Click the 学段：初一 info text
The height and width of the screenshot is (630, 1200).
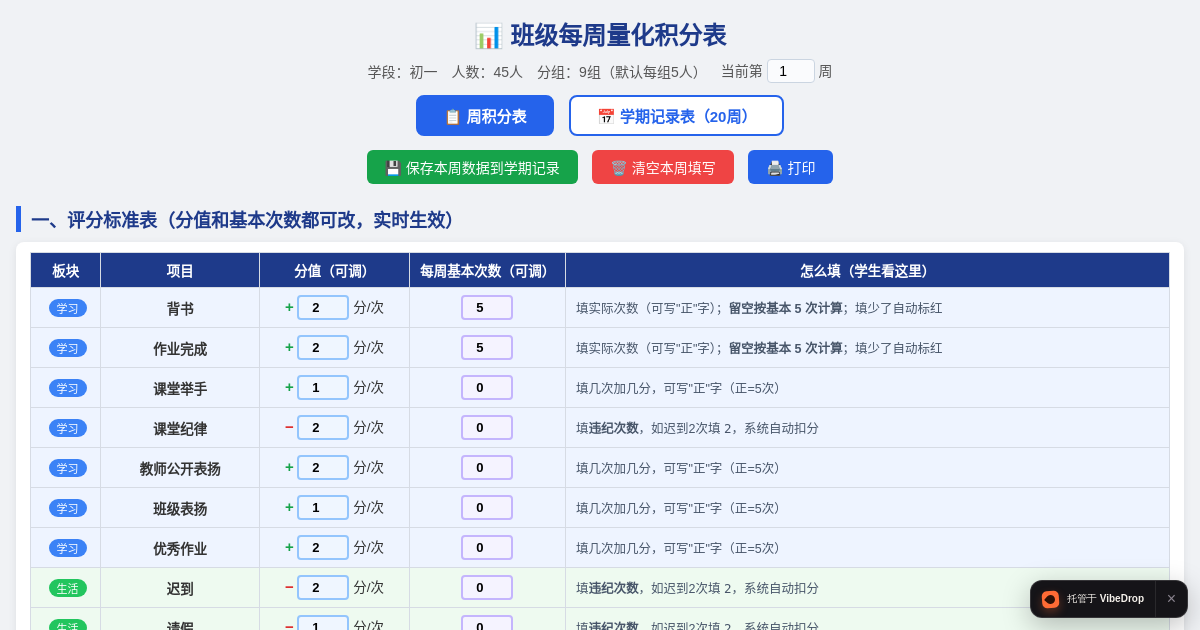(x=403, y=72)
